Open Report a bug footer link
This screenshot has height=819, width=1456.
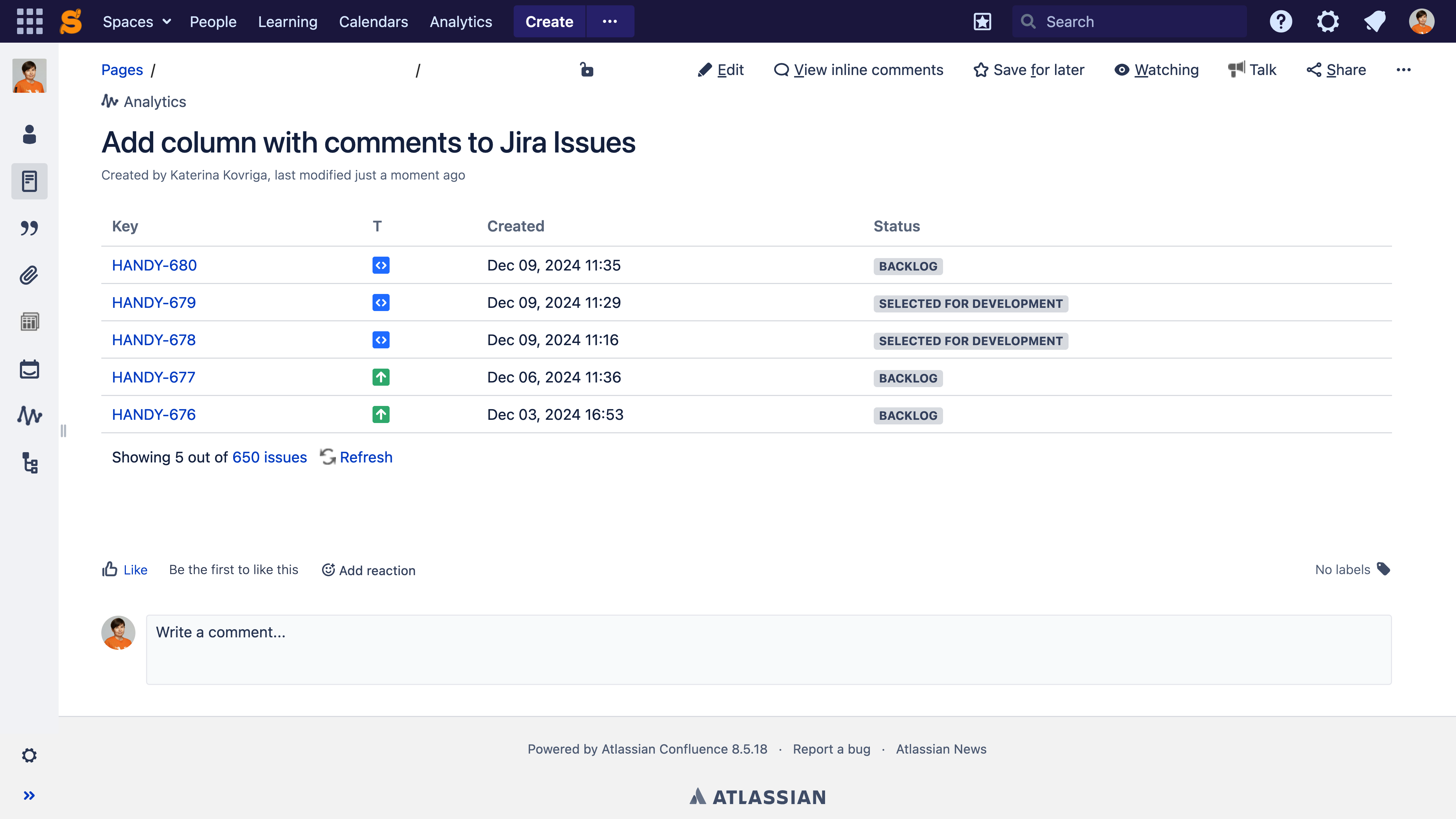831,749
